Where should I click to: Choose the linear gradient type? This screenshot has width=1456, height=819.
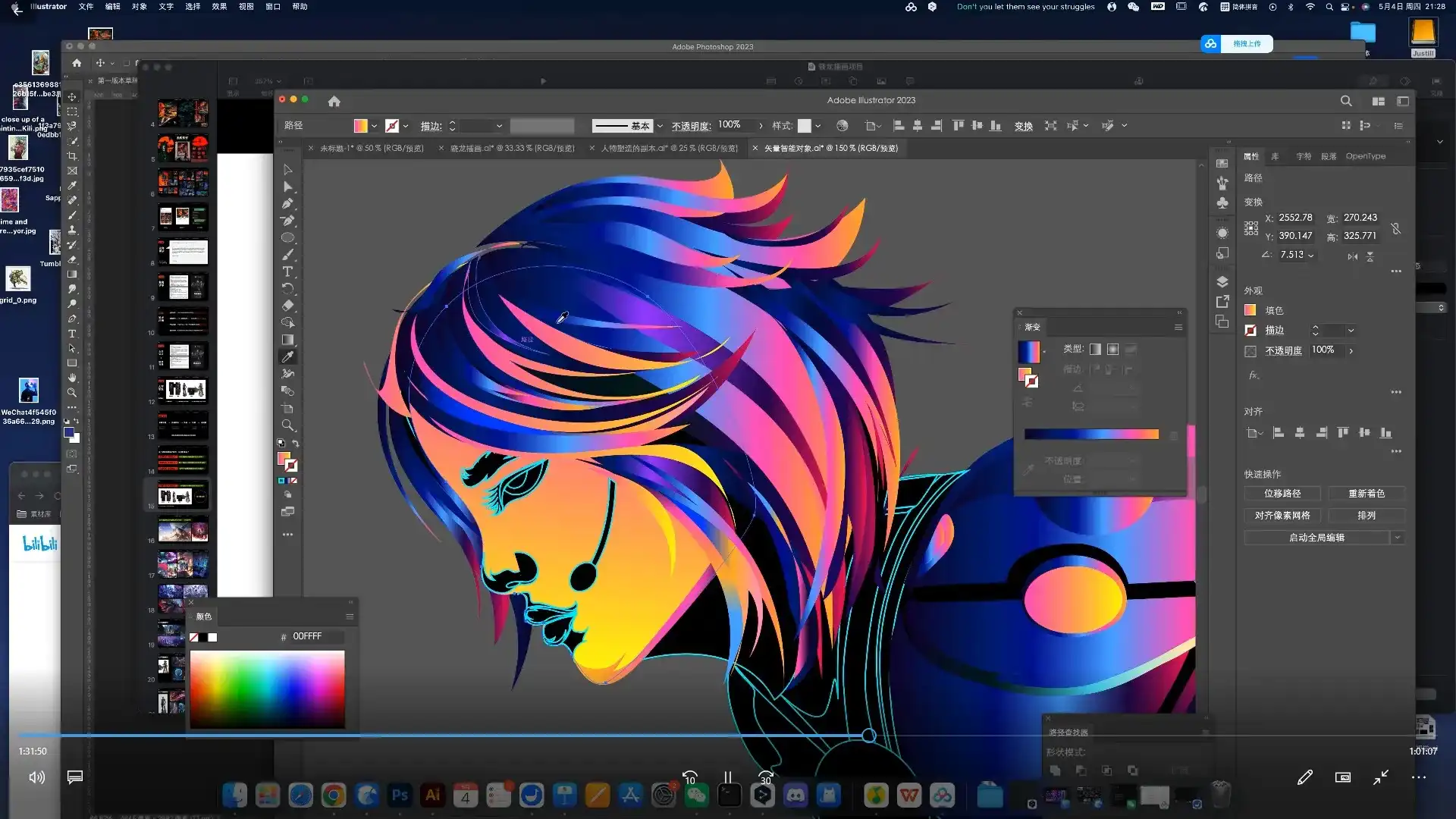(1095, 349)
